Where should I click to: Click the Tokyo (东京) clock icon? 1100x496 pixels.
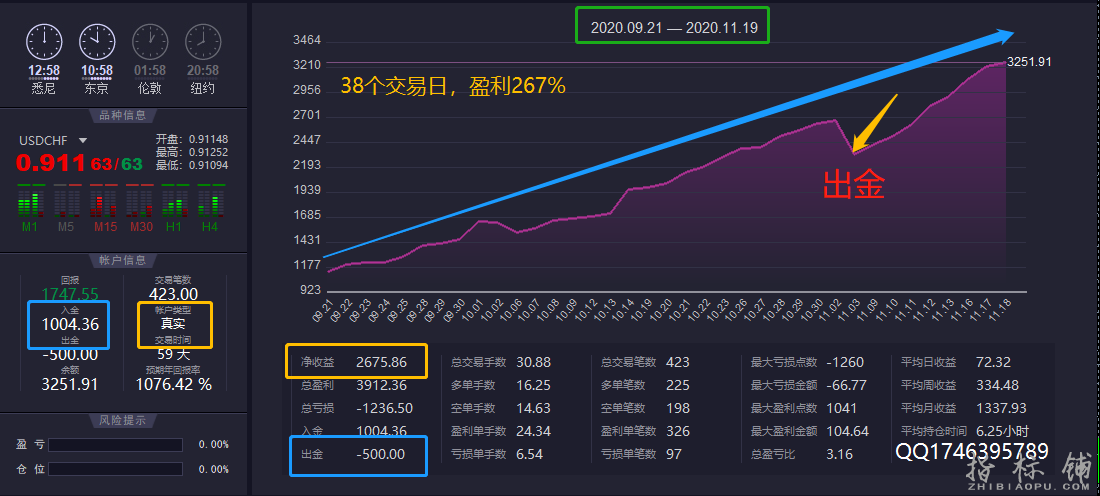click(96, 42)
